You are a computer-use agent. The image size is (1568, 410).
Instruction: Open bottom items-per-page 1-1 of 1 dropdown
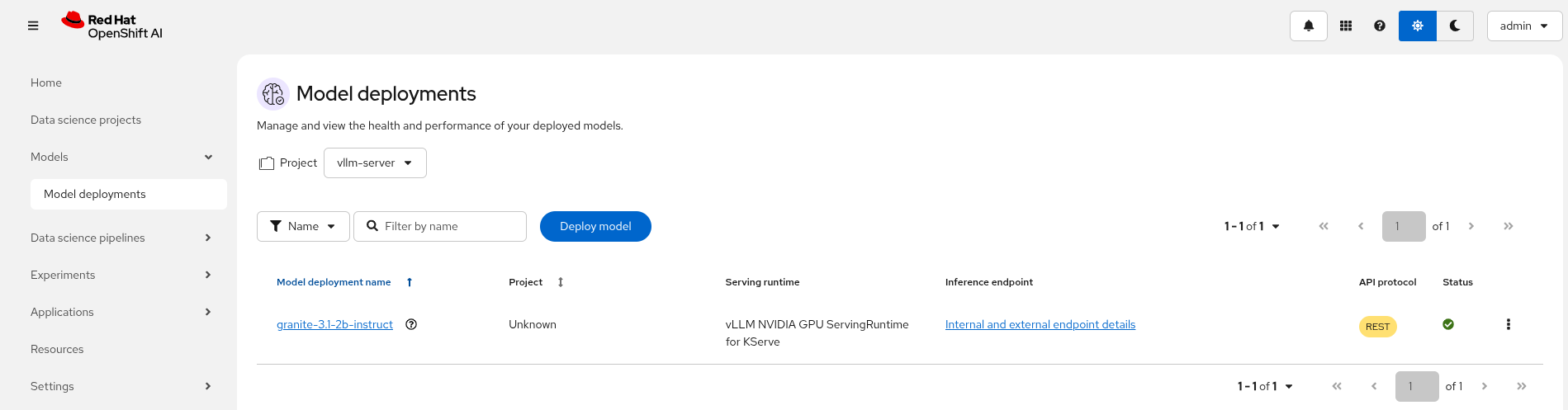coord(1265,386)
